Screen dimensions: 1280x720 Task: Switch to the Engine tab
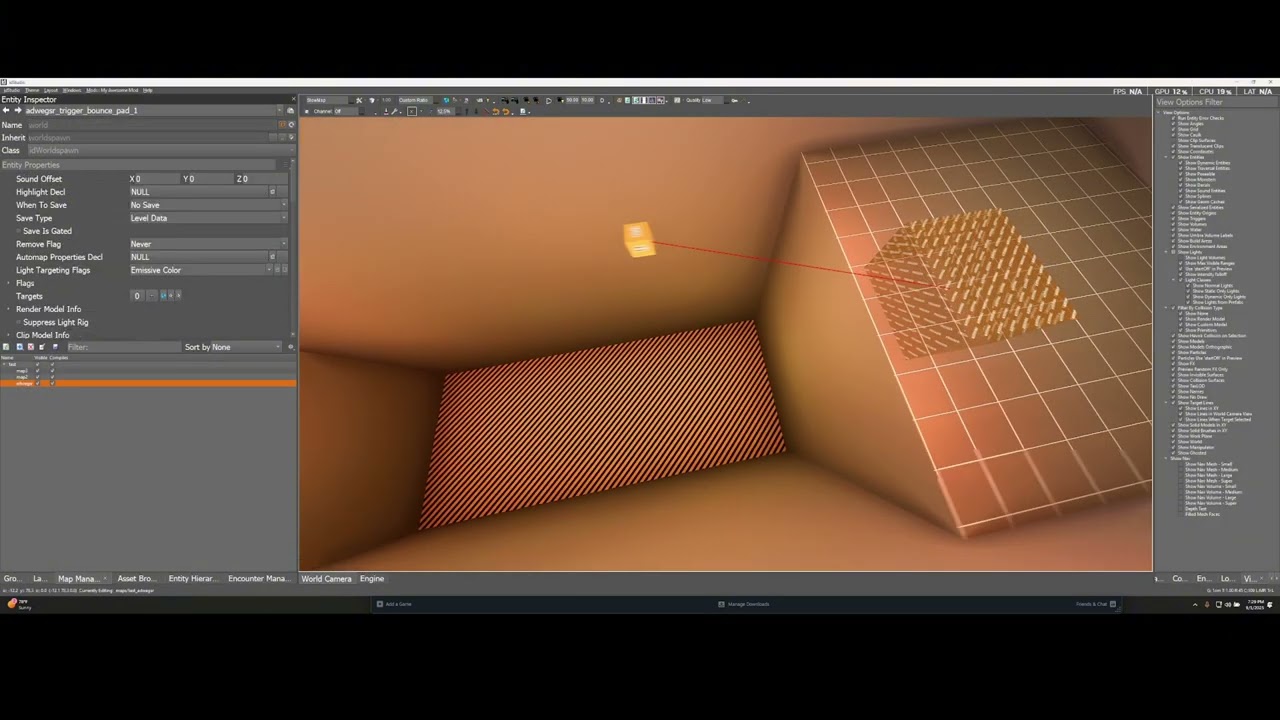372,578
